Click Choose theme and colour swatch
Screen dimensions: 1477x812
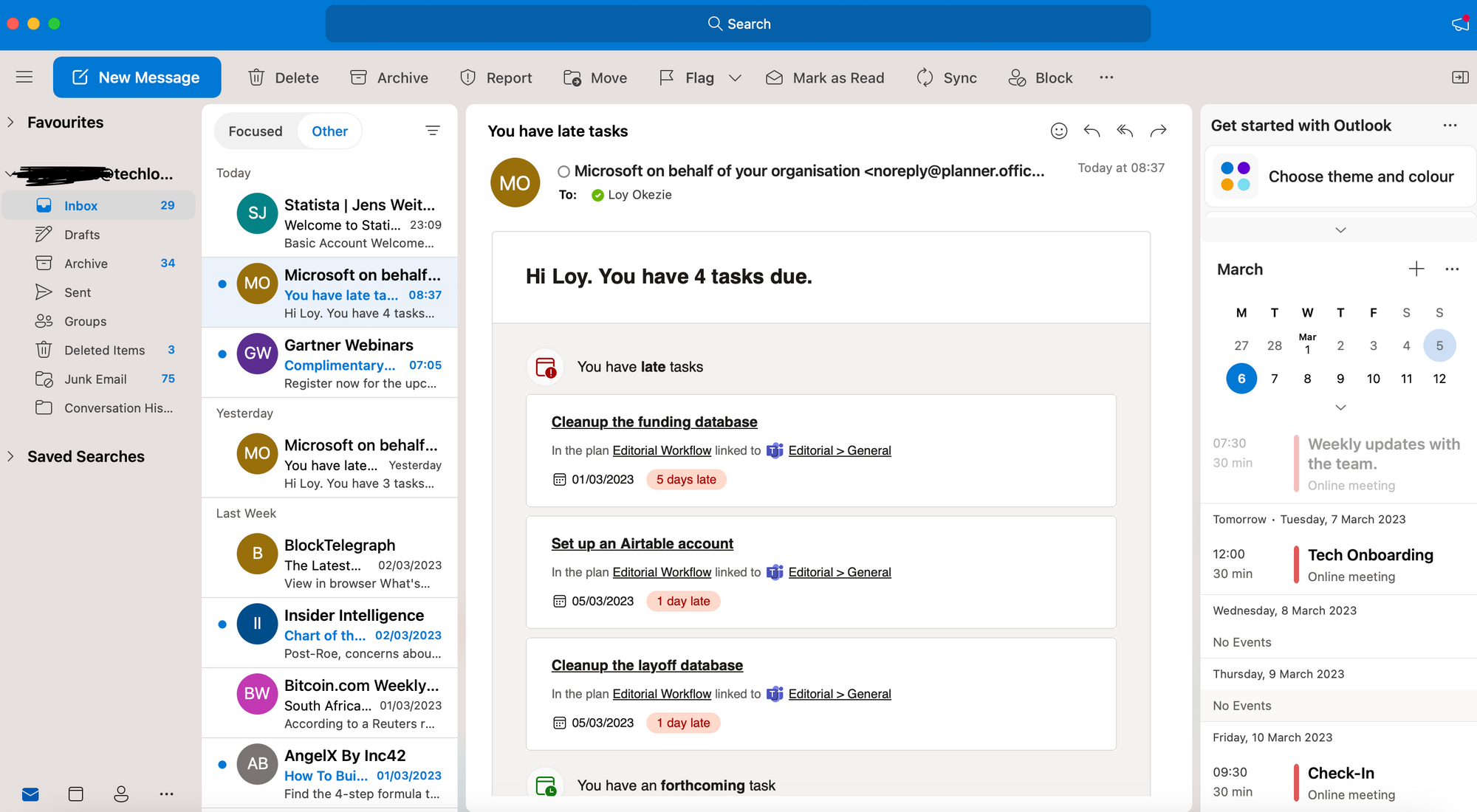click(x=1236, y=176)
